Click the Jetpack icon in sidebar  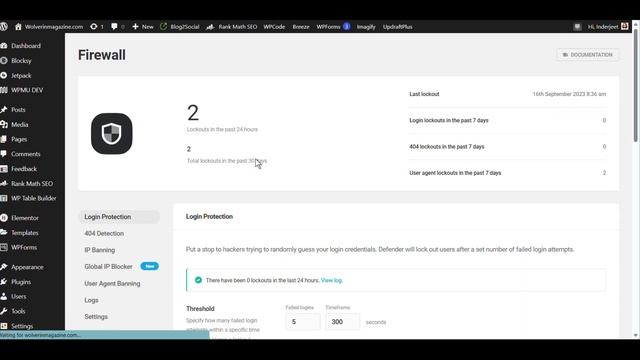coord(4,75)
